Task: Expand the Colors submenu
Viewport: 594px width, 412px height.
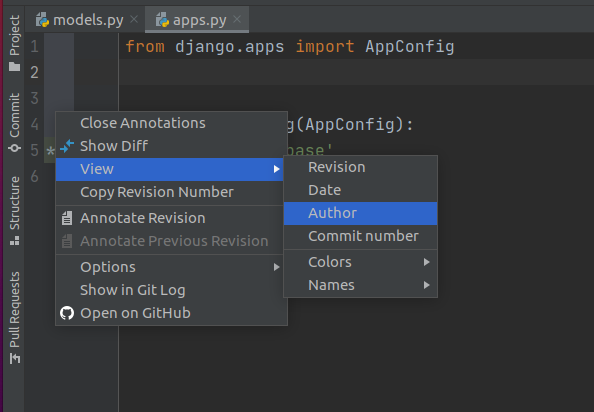Action: [360, 262]
